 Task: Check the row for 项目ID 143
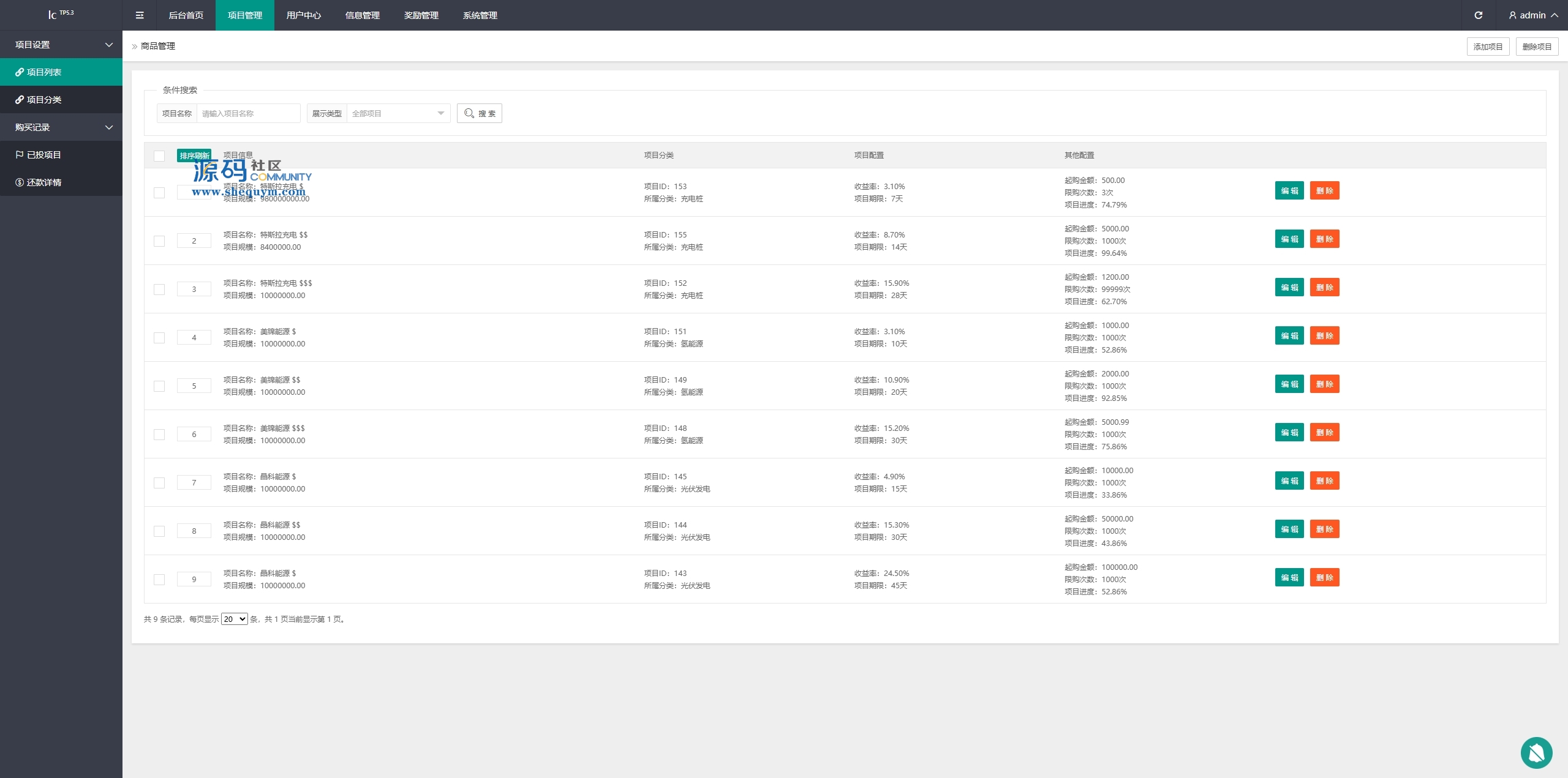tap(159, 580)
